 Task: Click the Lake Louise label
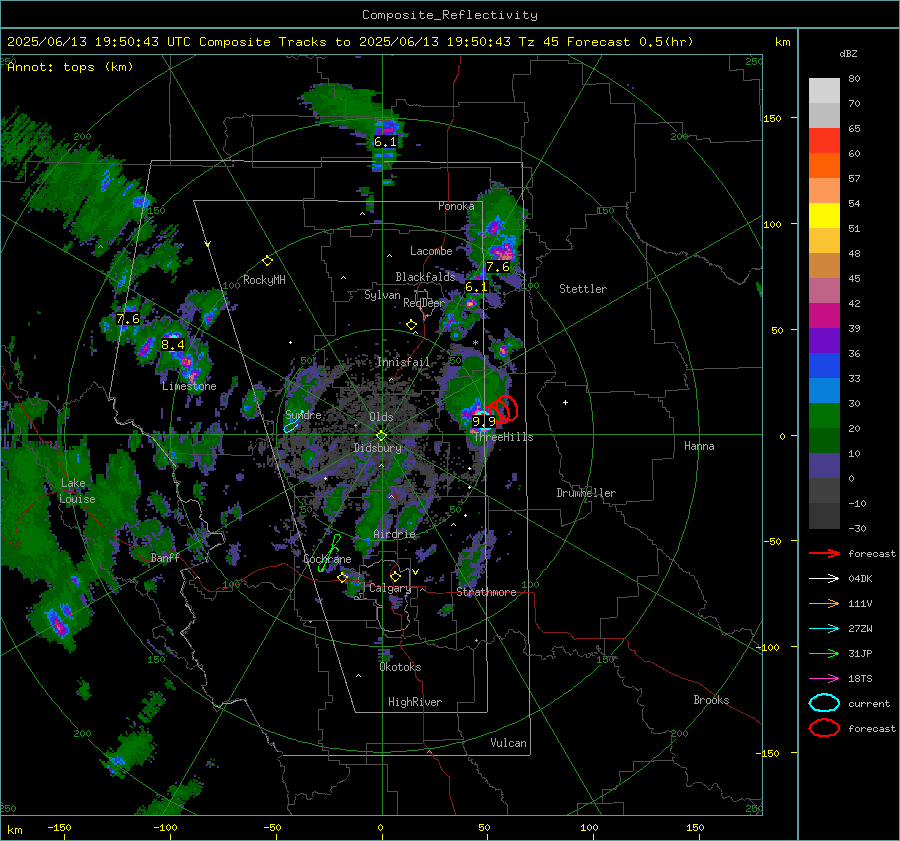coord(77,491)
